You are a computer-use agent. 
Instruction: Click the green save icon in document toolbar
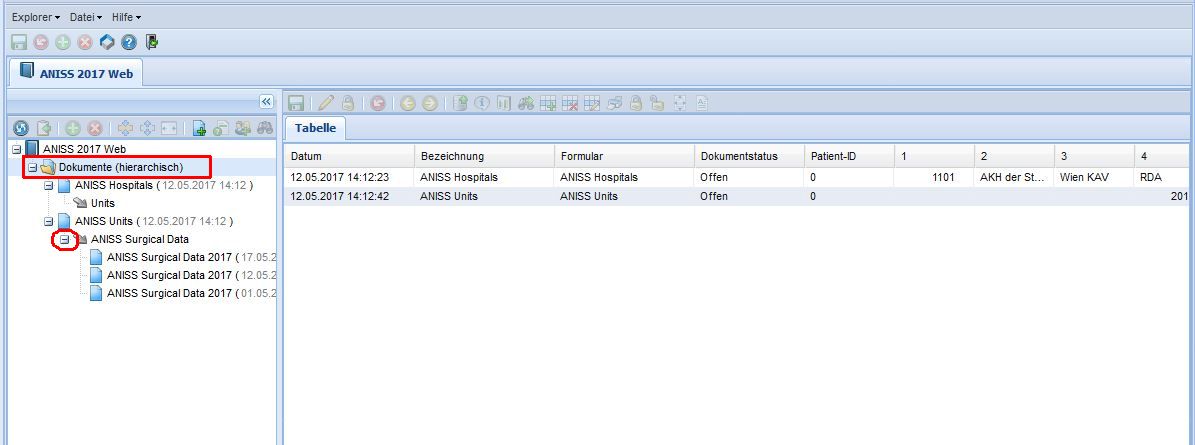click(296, 103)
